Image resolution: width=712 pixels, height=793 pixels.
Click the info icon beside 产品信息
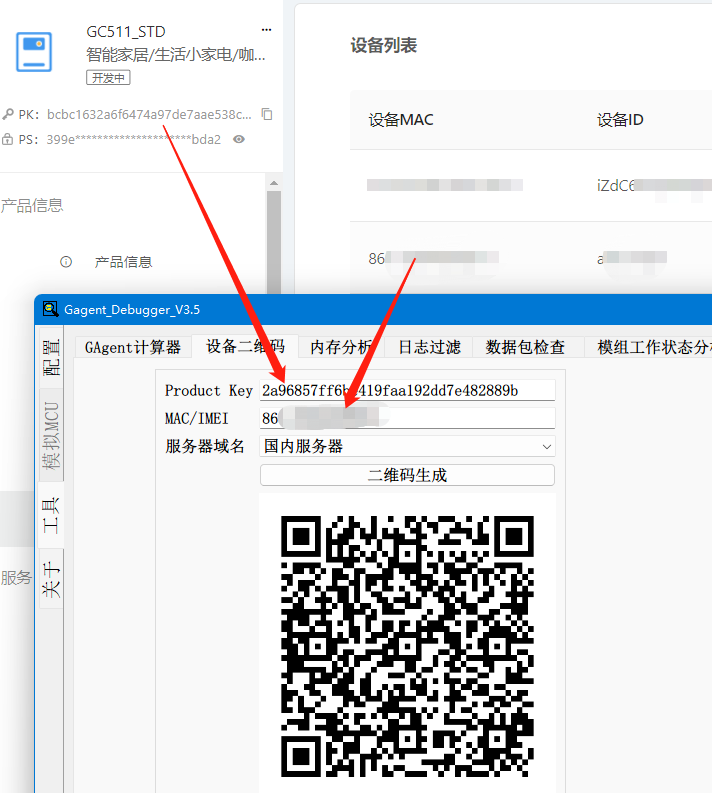coord(66,261)
